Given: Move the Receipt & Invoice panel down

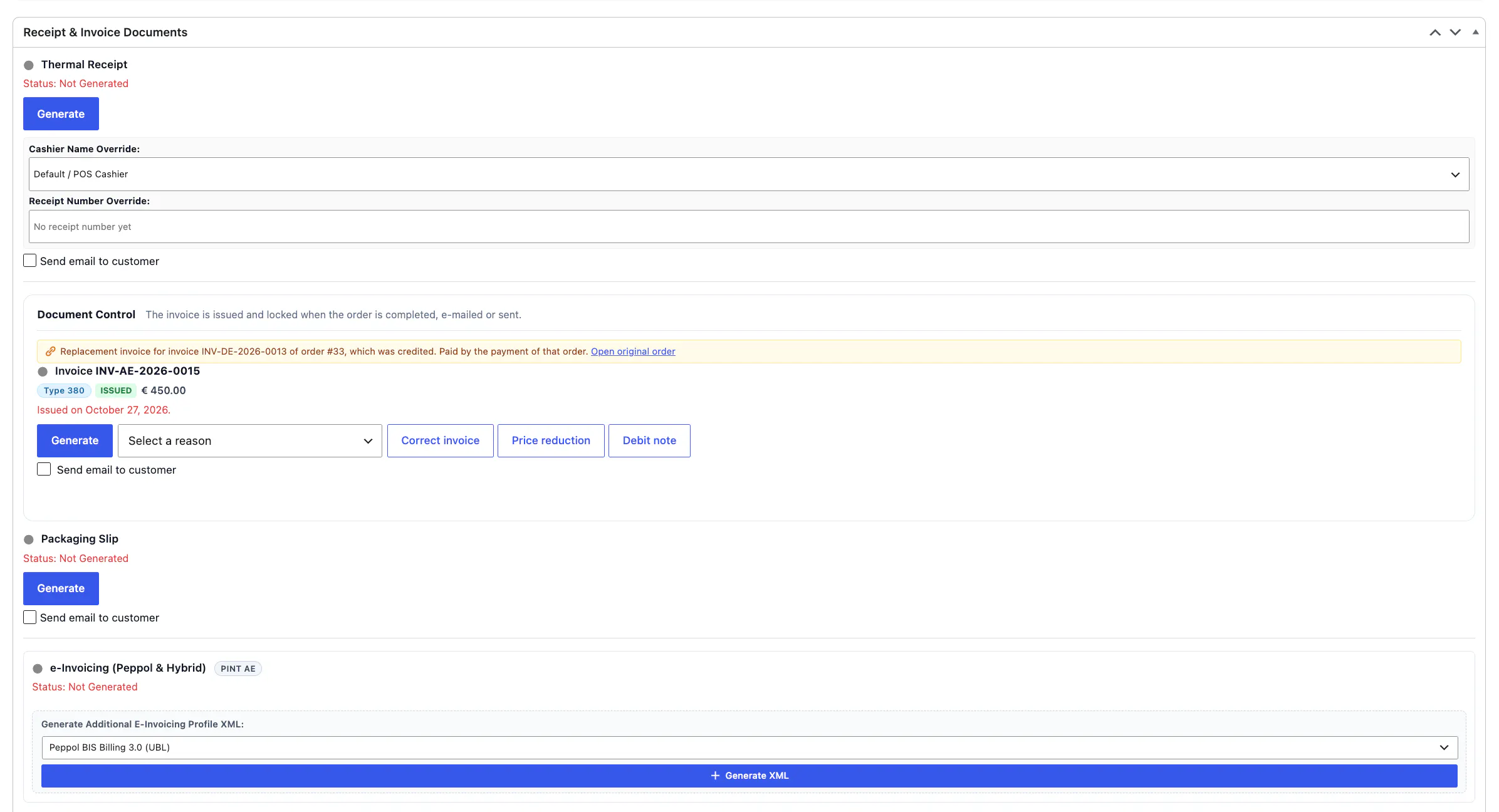Looking at the screenshot, I should (1455, 33).
